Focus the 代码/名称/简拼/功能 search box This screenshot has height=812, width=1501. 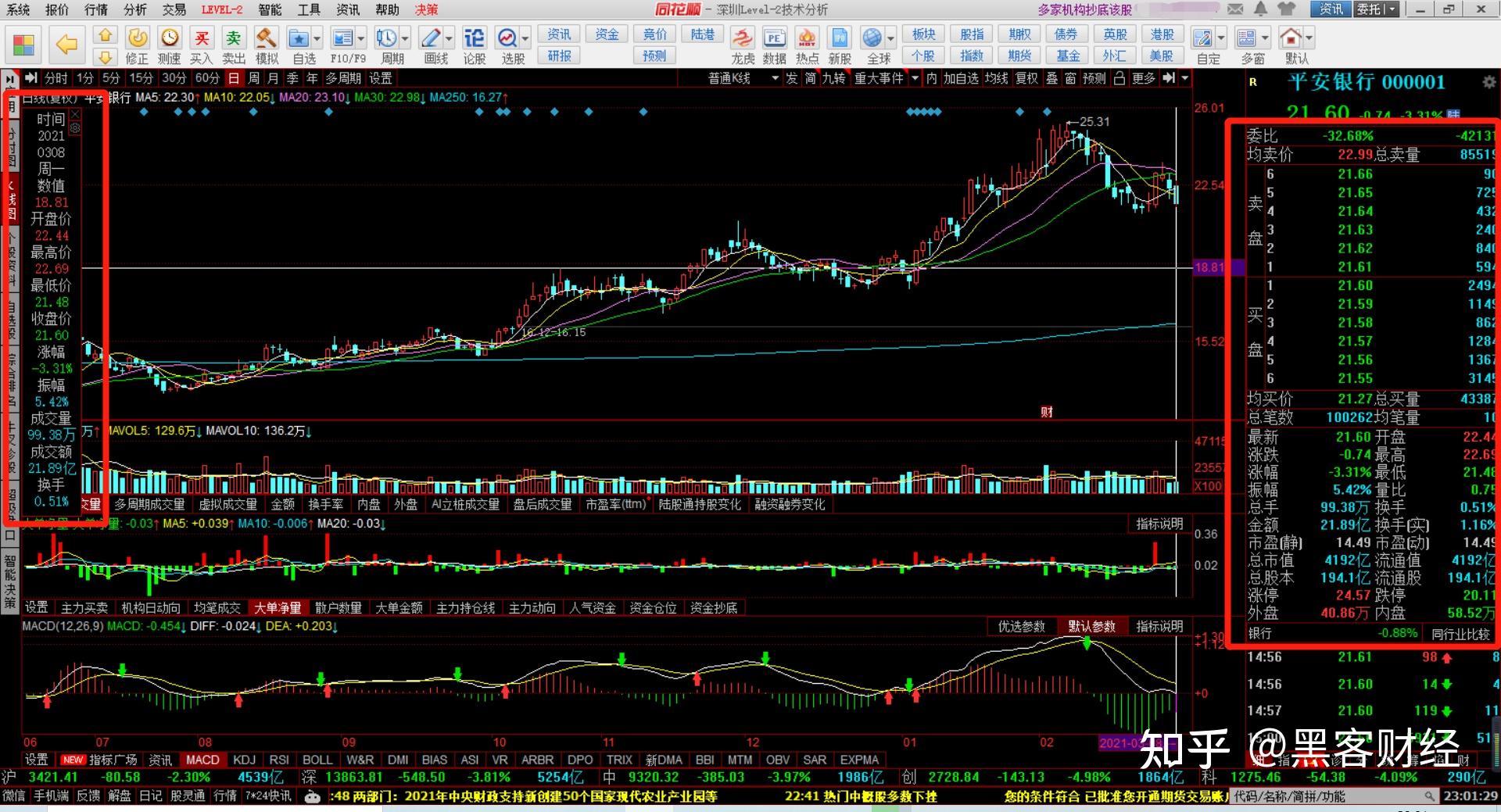point(1335,796)
